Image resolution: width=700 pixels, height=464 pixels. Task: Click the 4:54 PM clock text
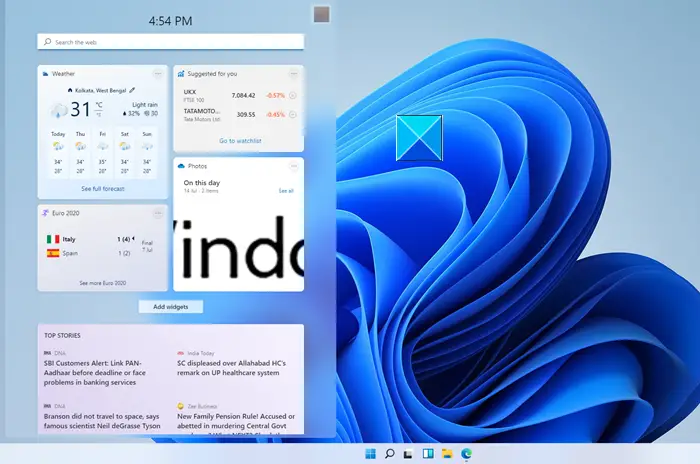pos(171,21)
